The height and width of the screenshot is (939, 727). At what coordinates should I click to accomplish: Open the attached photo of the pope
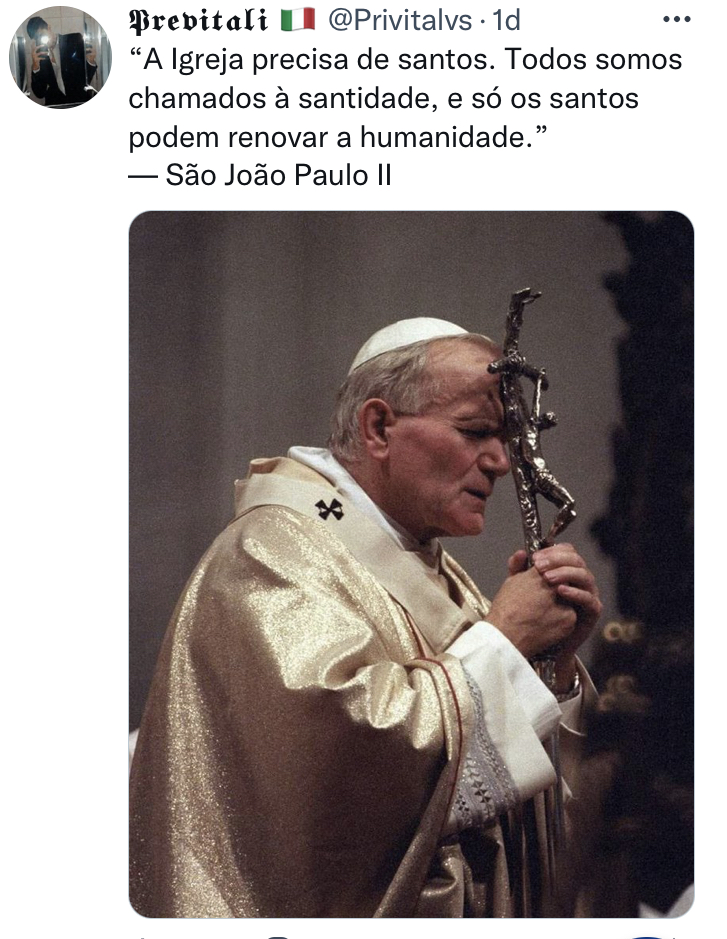(411, 564)
